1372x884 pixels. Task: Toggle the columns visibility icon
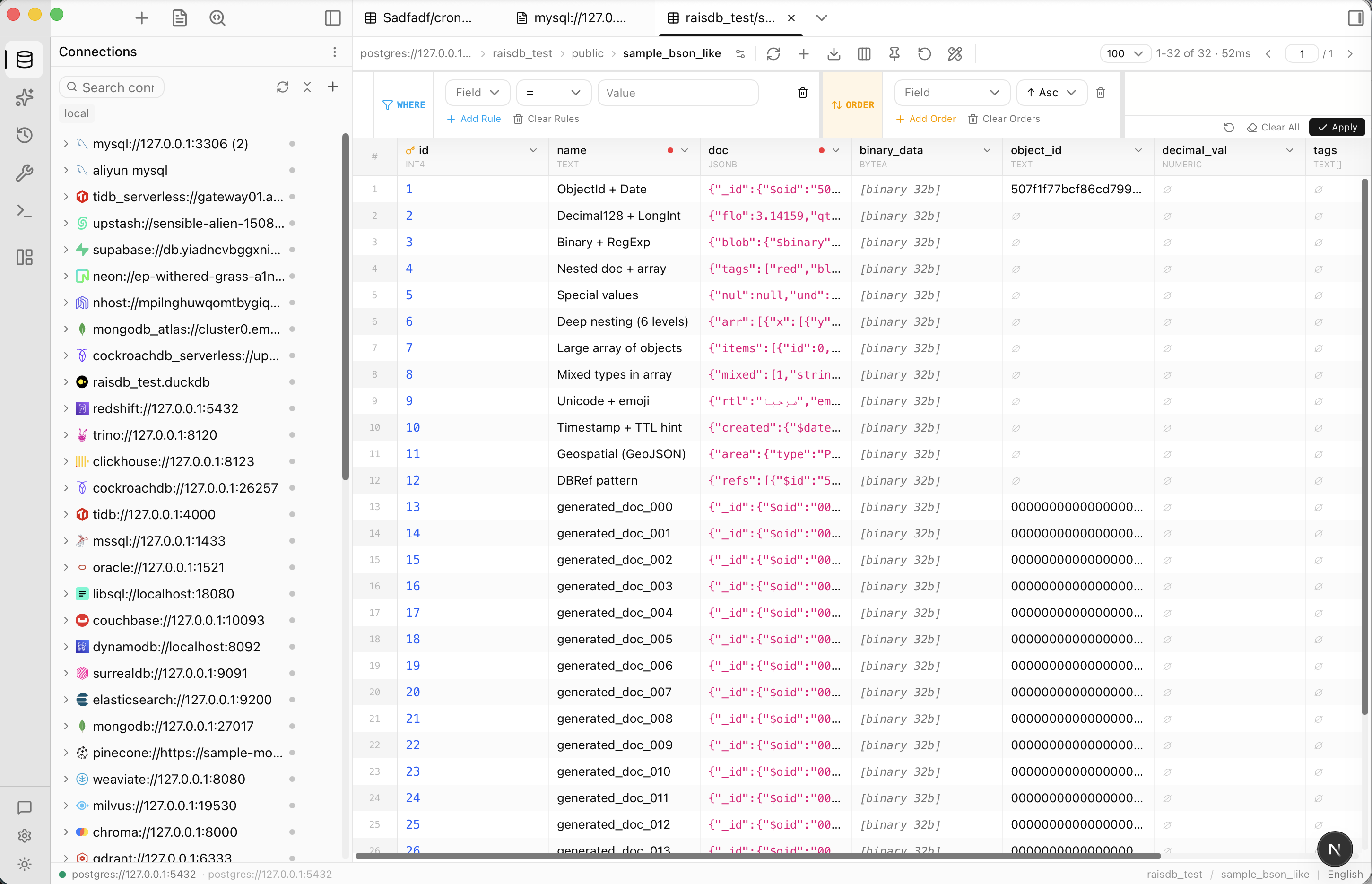(x=864, y=54)
